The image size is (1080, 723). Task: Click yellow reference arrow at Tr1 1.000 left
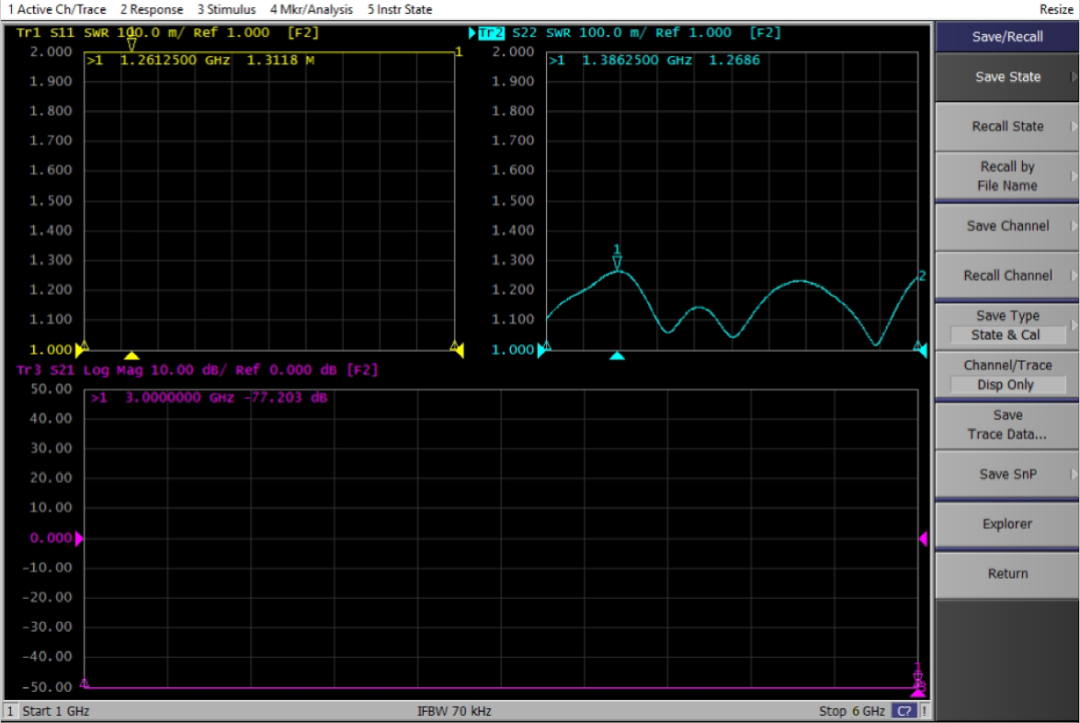tap(79, 350)
